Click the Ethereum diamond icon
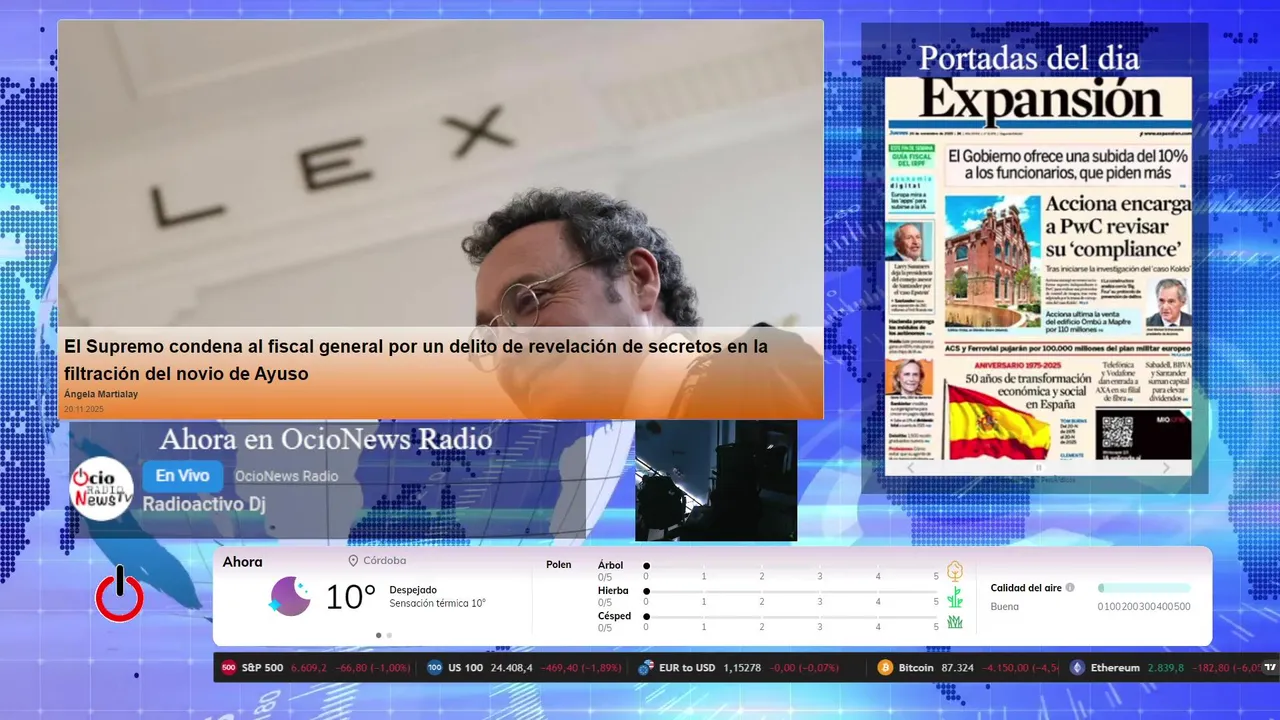Screen dimensions: 1280x720 pos(1077,667)
